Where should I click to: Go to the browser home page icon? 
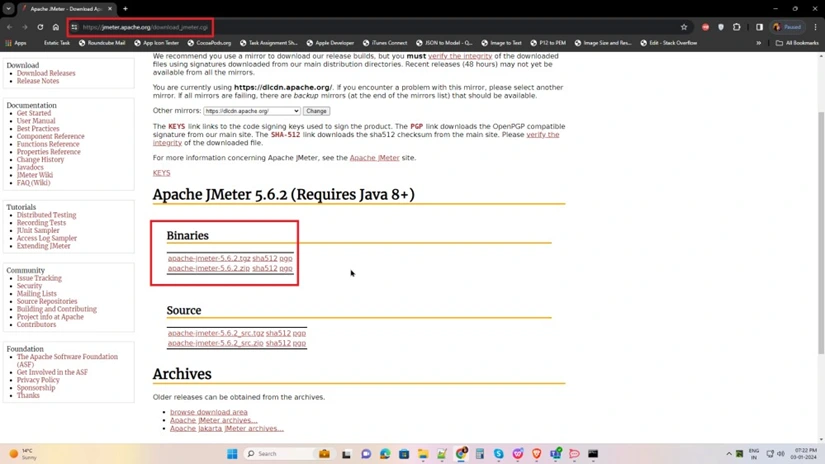56,27
